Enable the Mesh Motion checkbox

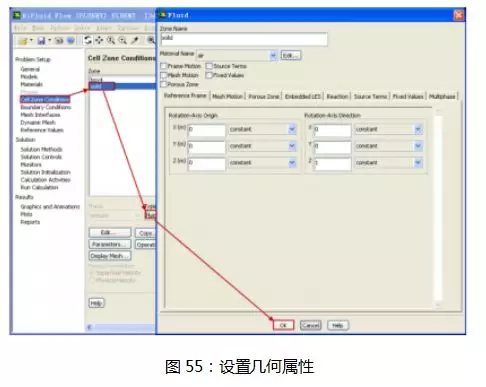pyautogui.click(x=164, y=75)
